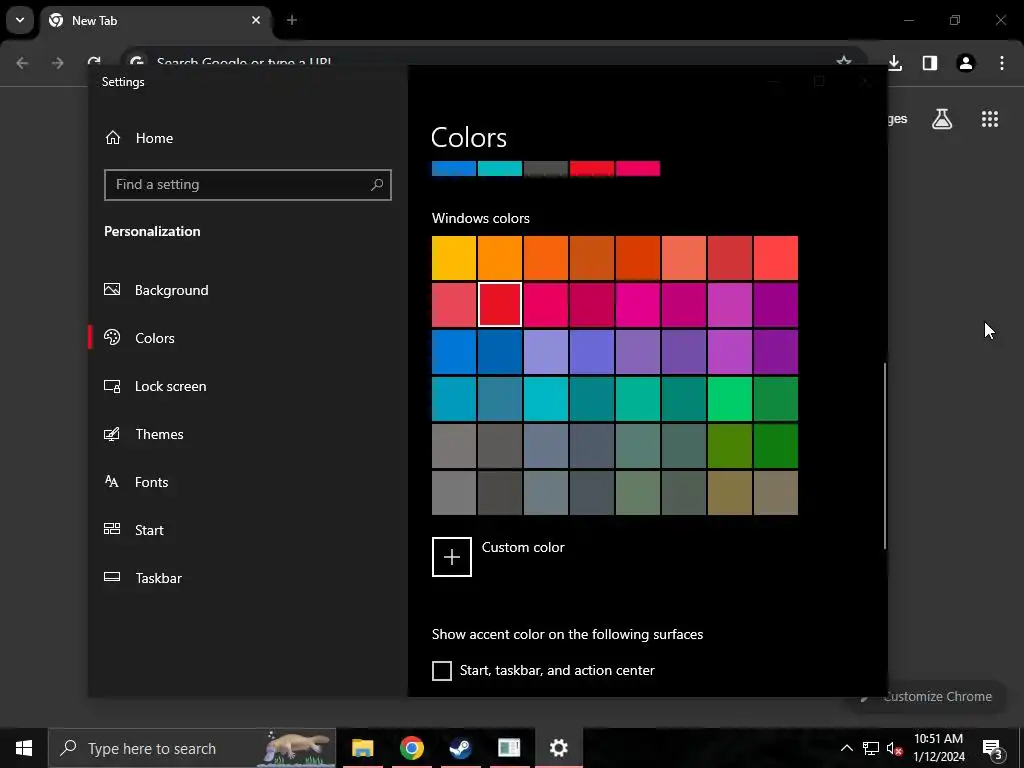Image resolution: width=1024 pixels, height=768 pixels.
Task: Open Chrome tab search dropdown
Action: (20, 20)
